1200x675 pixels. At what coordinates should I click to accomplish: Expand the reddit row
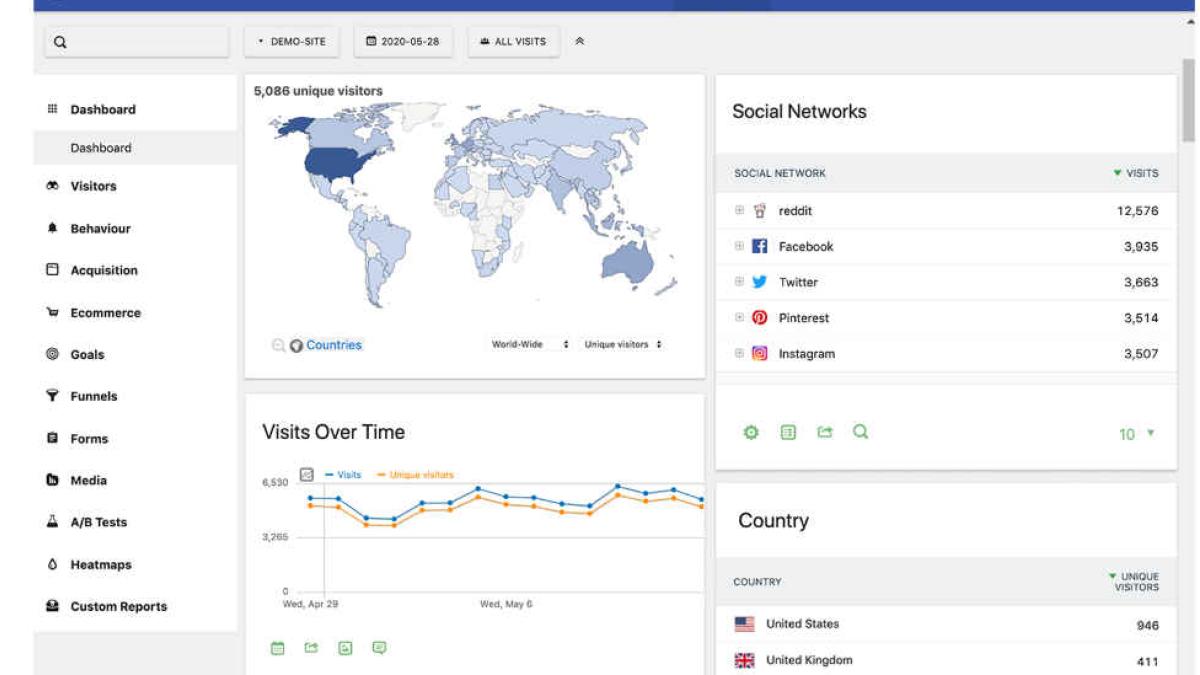(739, 211)
